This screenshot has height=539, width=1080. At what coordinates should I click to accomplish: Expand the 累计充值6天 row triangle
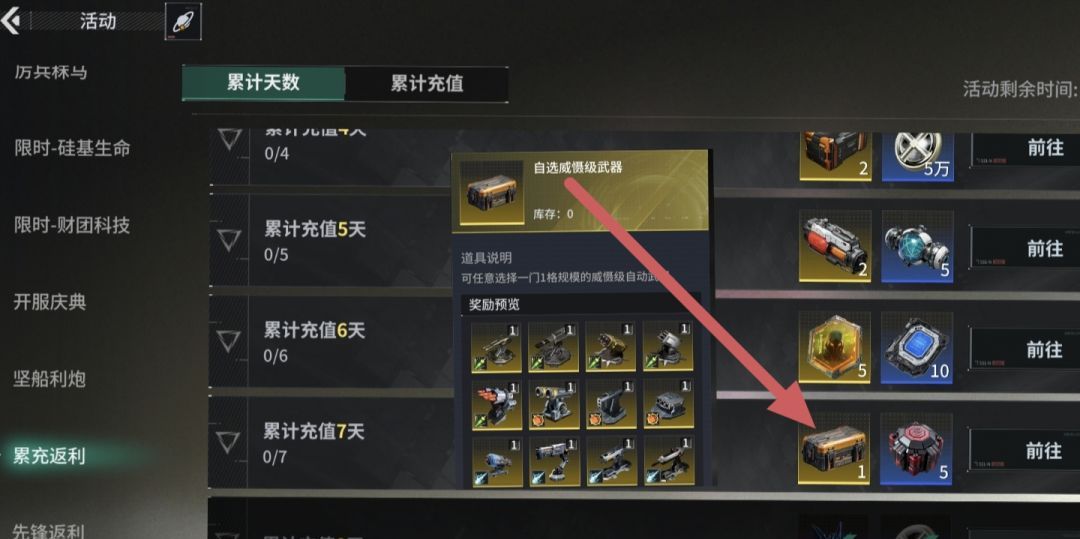pos(229,341)
